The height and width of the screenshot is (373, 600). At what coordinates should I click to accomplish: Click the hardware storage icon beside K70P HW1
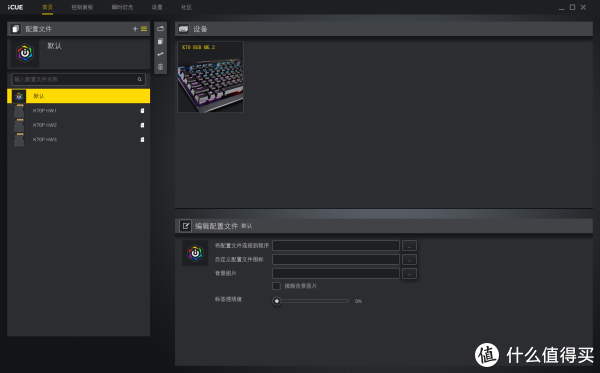pyautogui.click(x=142, y=111)
